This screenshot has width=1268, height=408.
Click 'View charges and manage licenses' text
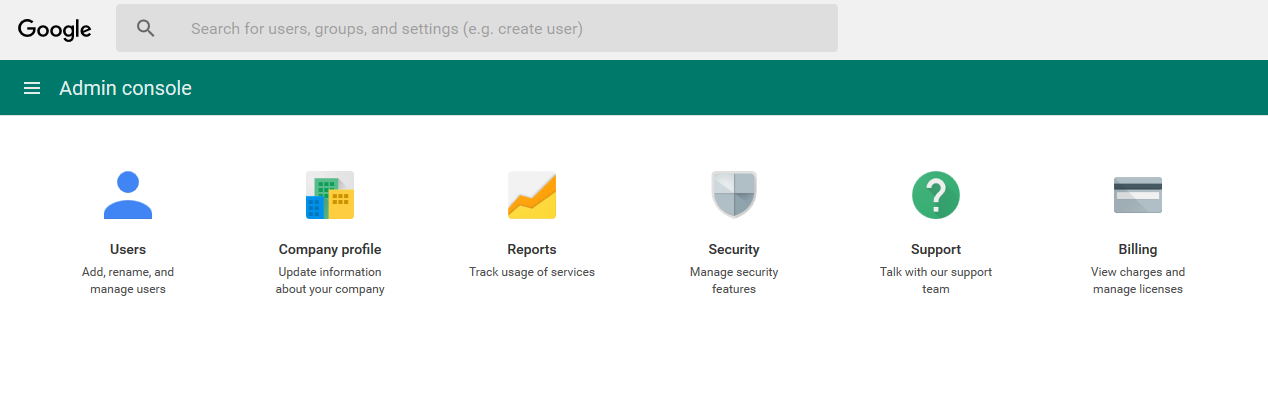(1138, 281)
